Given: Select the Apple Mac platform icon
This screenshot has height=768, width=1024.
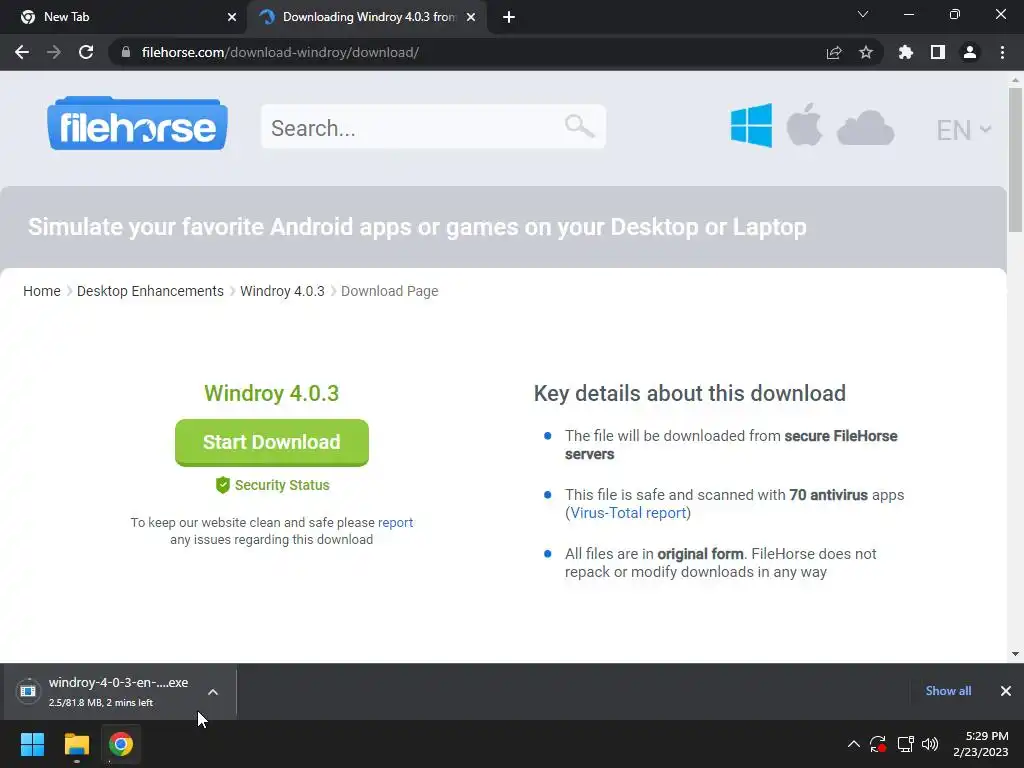Looking at the screenshot, I should [804, 124].
